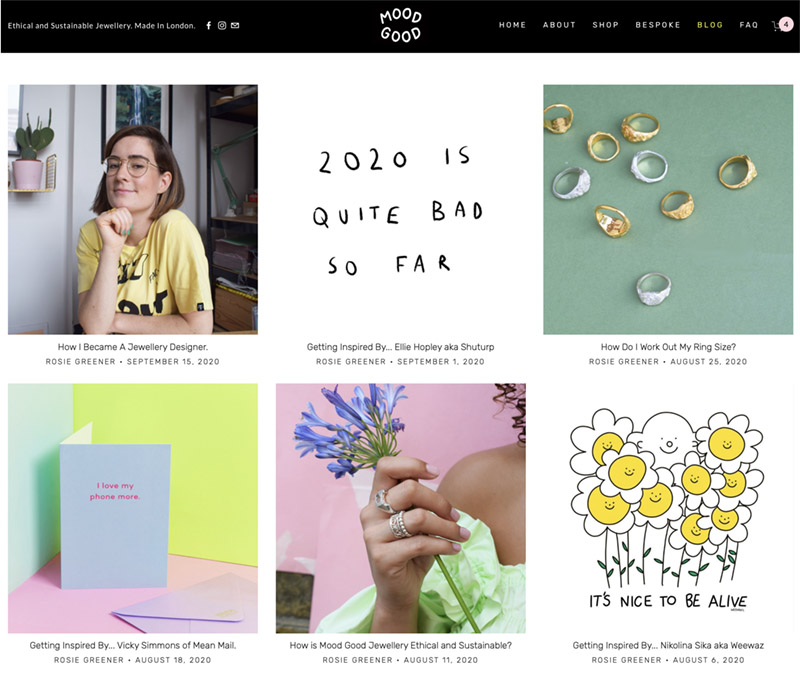The width and height of the screenshot is (800, 681).
Task: Open the Facebook icon in header
Action: tap(209, 26)
